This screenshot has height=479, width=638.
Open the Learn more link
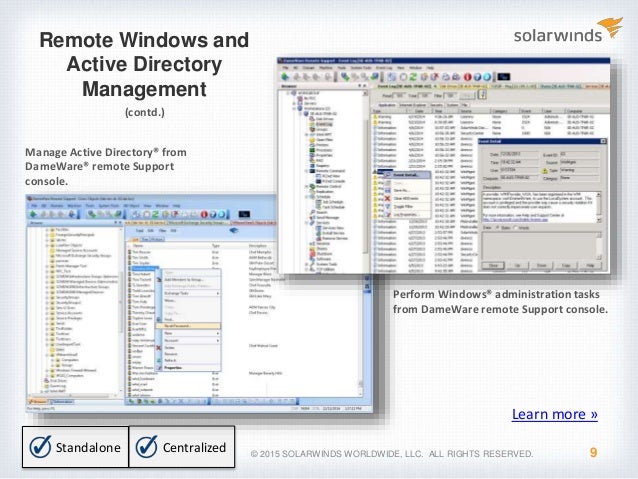(555, 414)
